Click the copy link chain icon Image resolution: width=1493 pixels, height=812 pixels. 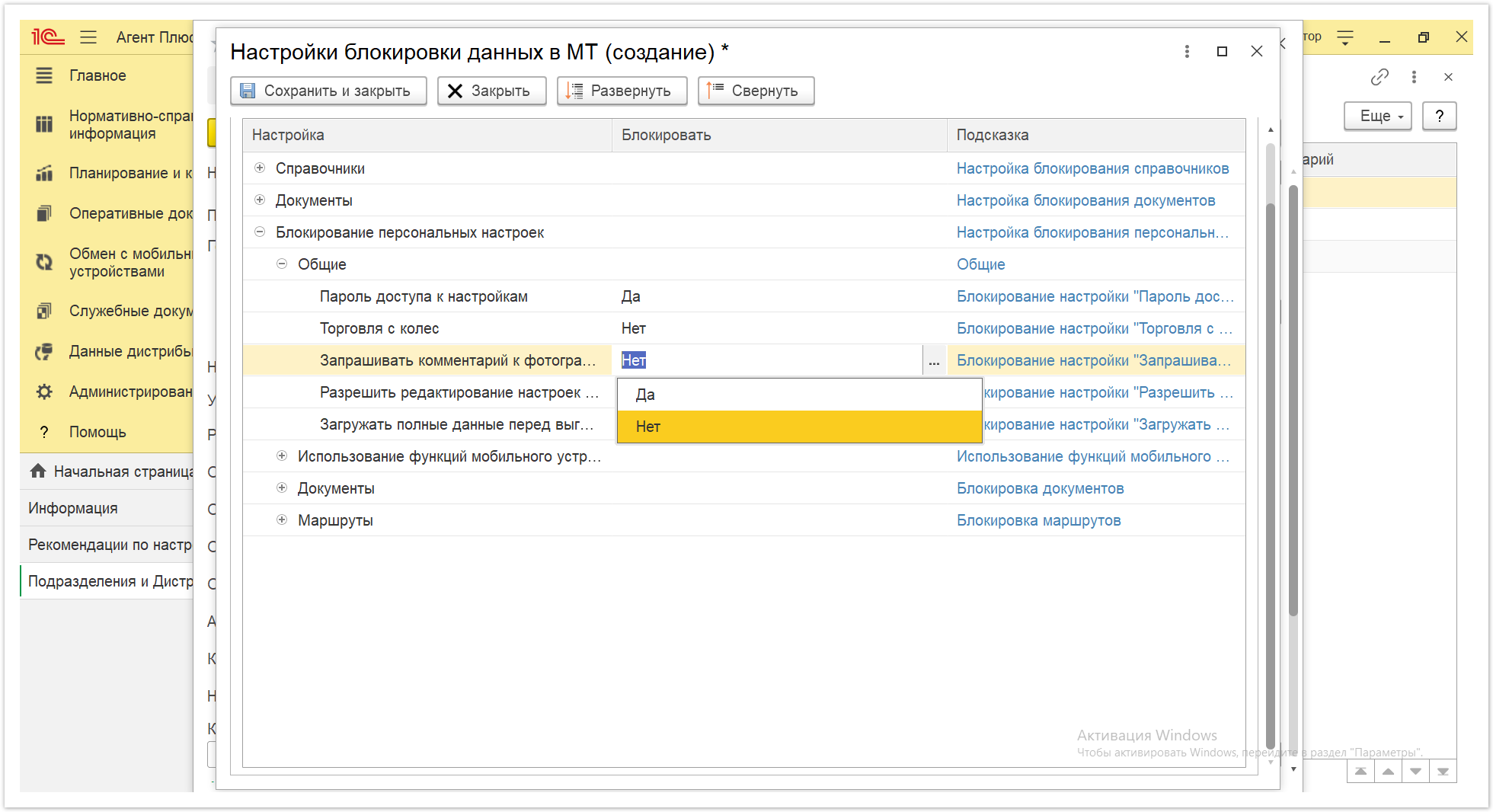tap(1380, 77)
